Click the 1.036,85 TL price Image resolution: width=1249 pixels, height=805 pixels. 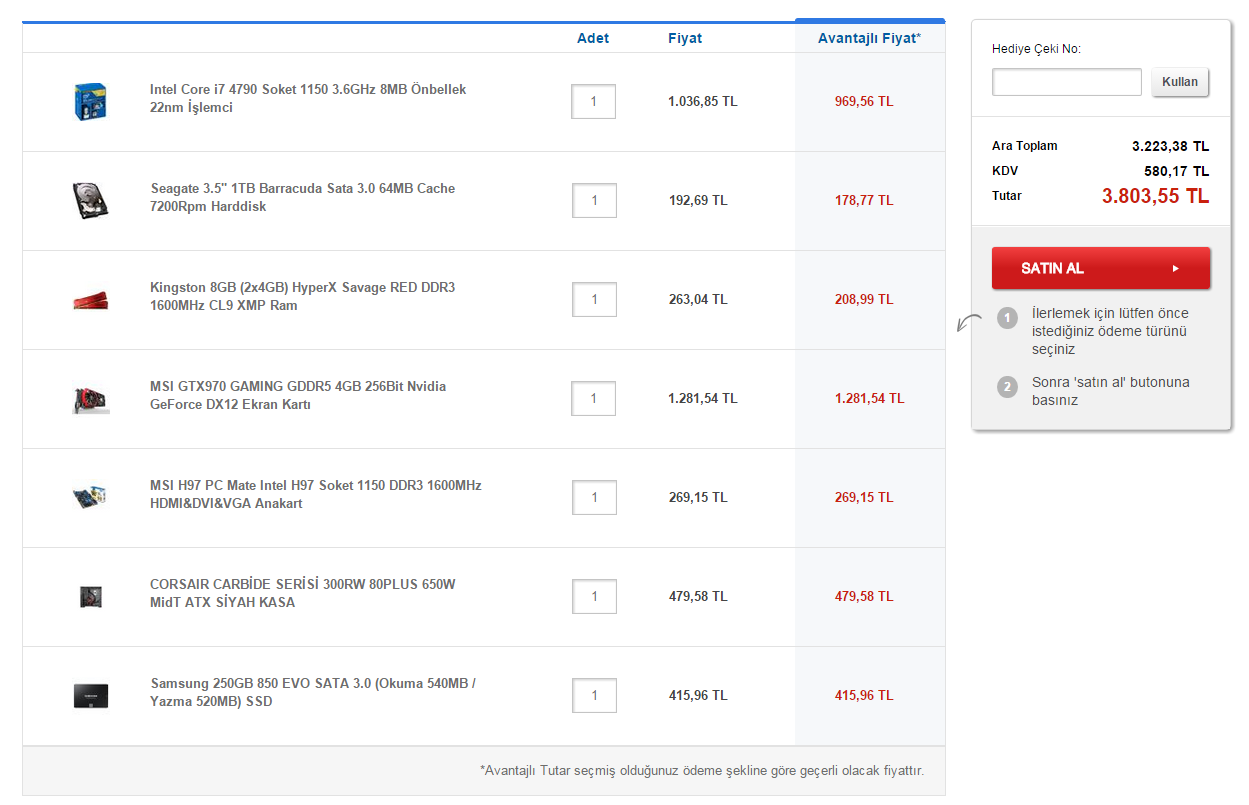(x=703, y=102)
